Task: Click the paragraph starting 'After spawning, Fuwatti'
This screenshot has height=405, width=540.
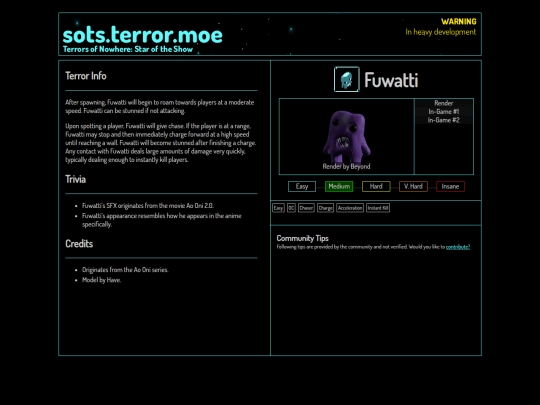Action: (x=160, y=106)
